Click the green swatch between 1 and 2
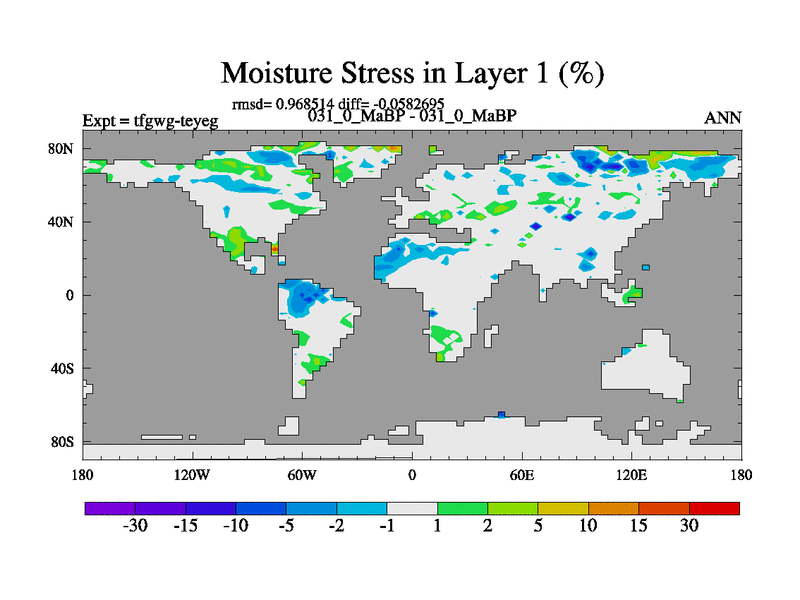This screenshot has height=600, width=800. tap(462, 508)
